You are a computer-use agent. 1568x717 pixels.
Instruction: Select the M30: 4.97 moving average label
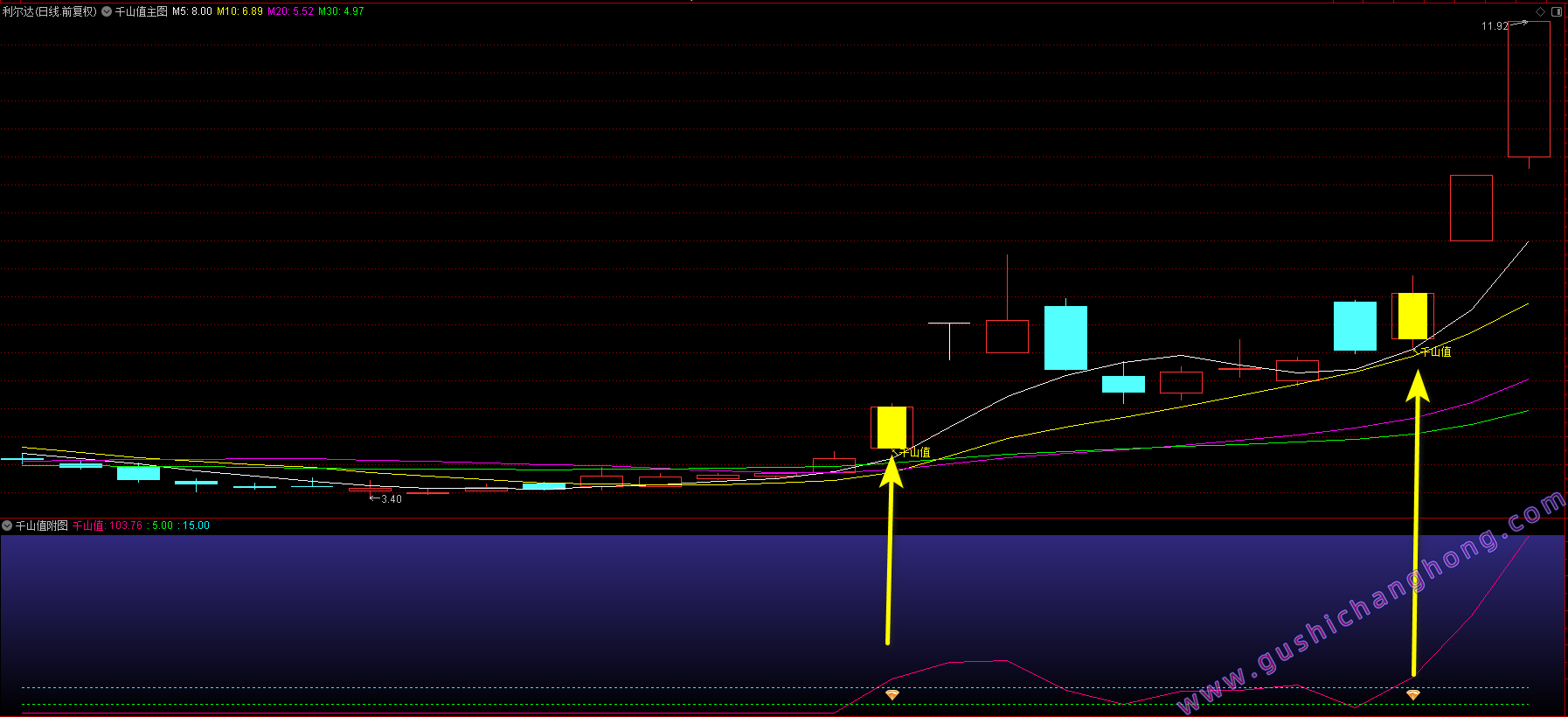click(341, 11)
